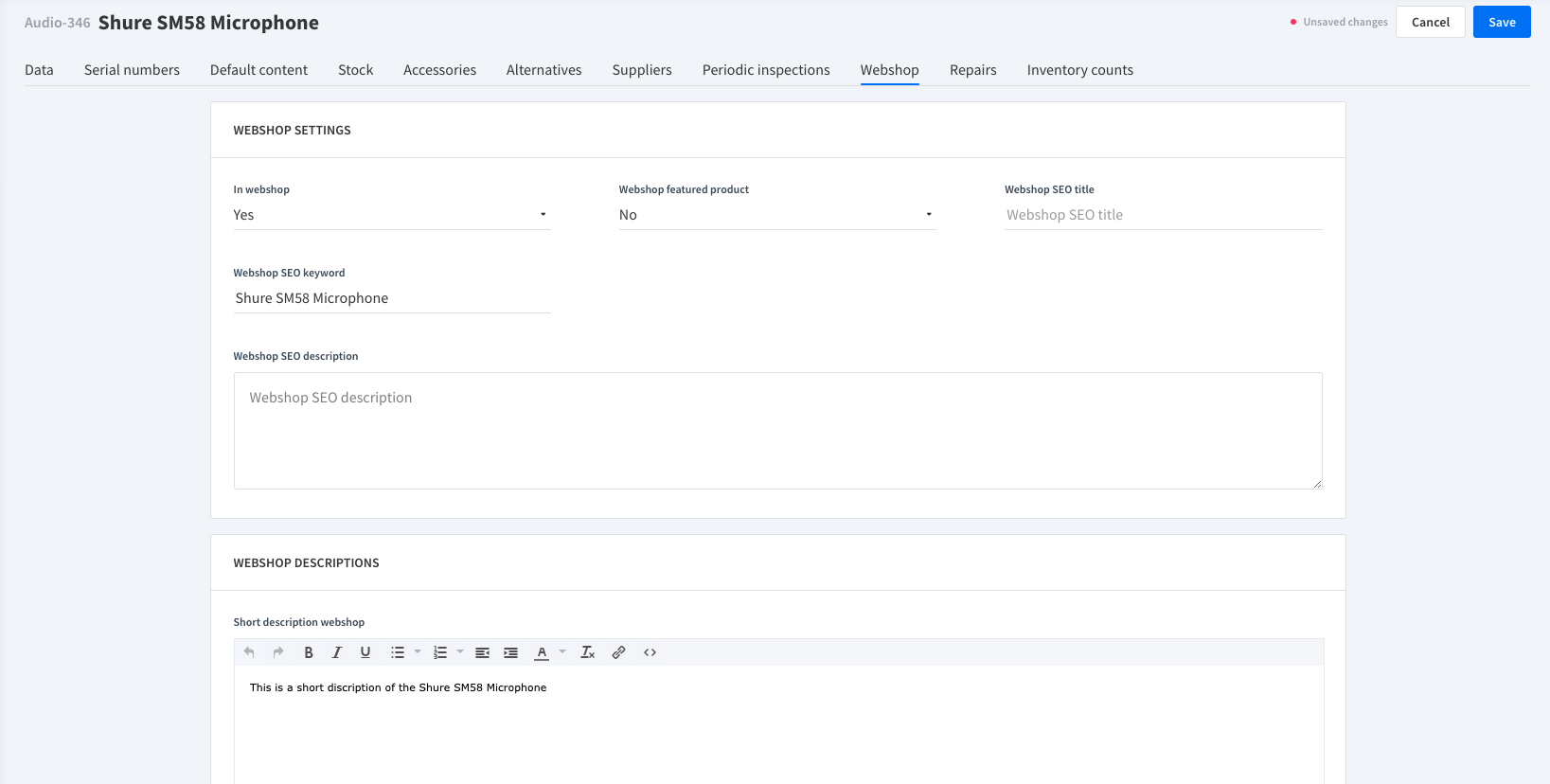Click the Webshop SEO title field
This screenshot has height=784, width=1550.
[x=1163, y=215]
